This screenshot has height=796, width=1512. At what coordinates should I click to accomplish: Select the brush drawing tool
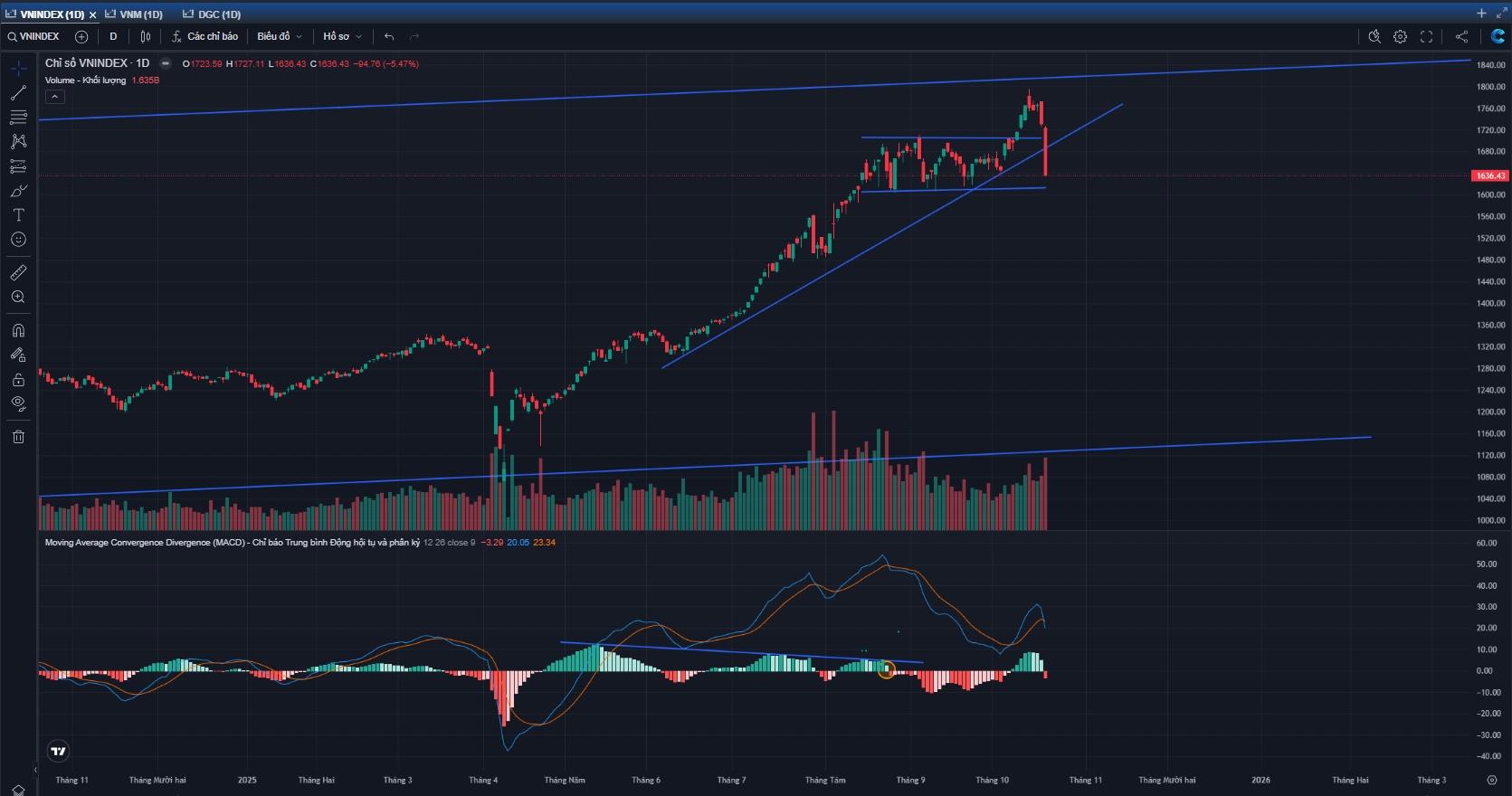click(18, 191)
